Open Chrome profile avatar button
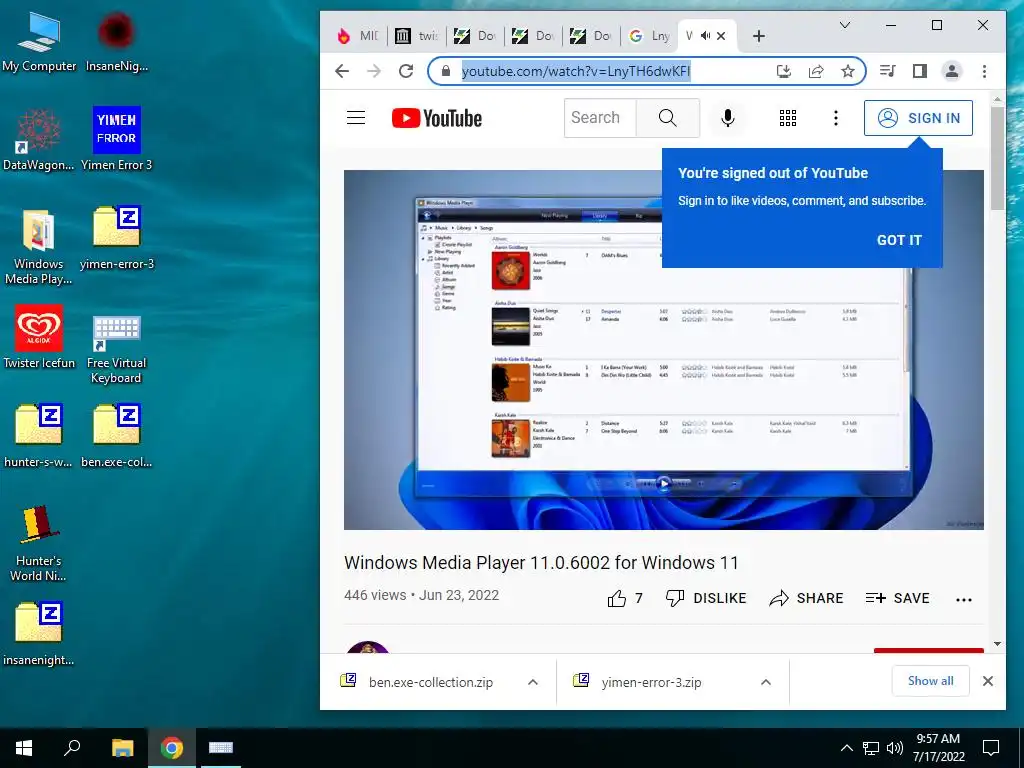Screen dimensions: 1024x768 coord(952,71)
